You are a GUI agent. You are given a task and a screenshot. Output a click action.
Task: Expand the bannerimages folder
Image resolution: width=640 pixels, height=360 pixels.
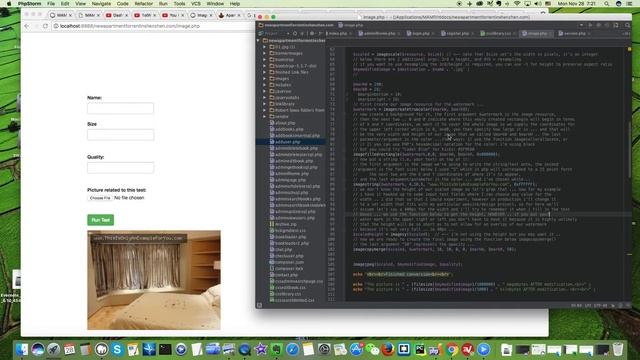click(264, 53)
